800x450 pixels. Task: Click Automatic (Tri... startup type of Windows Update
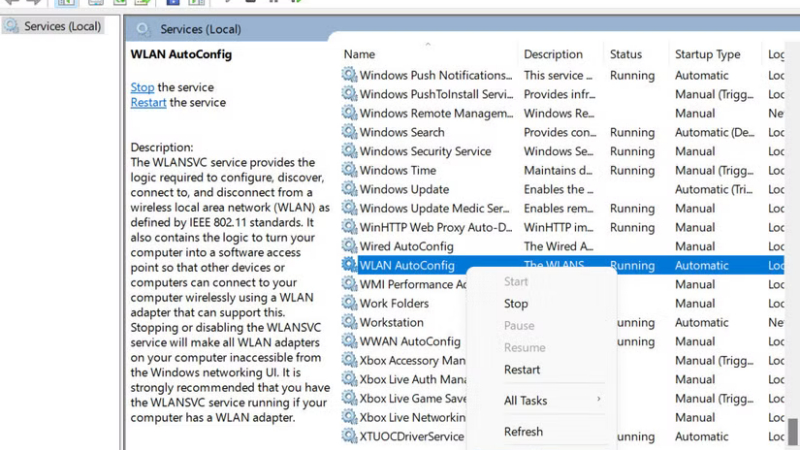coord(713,189)
